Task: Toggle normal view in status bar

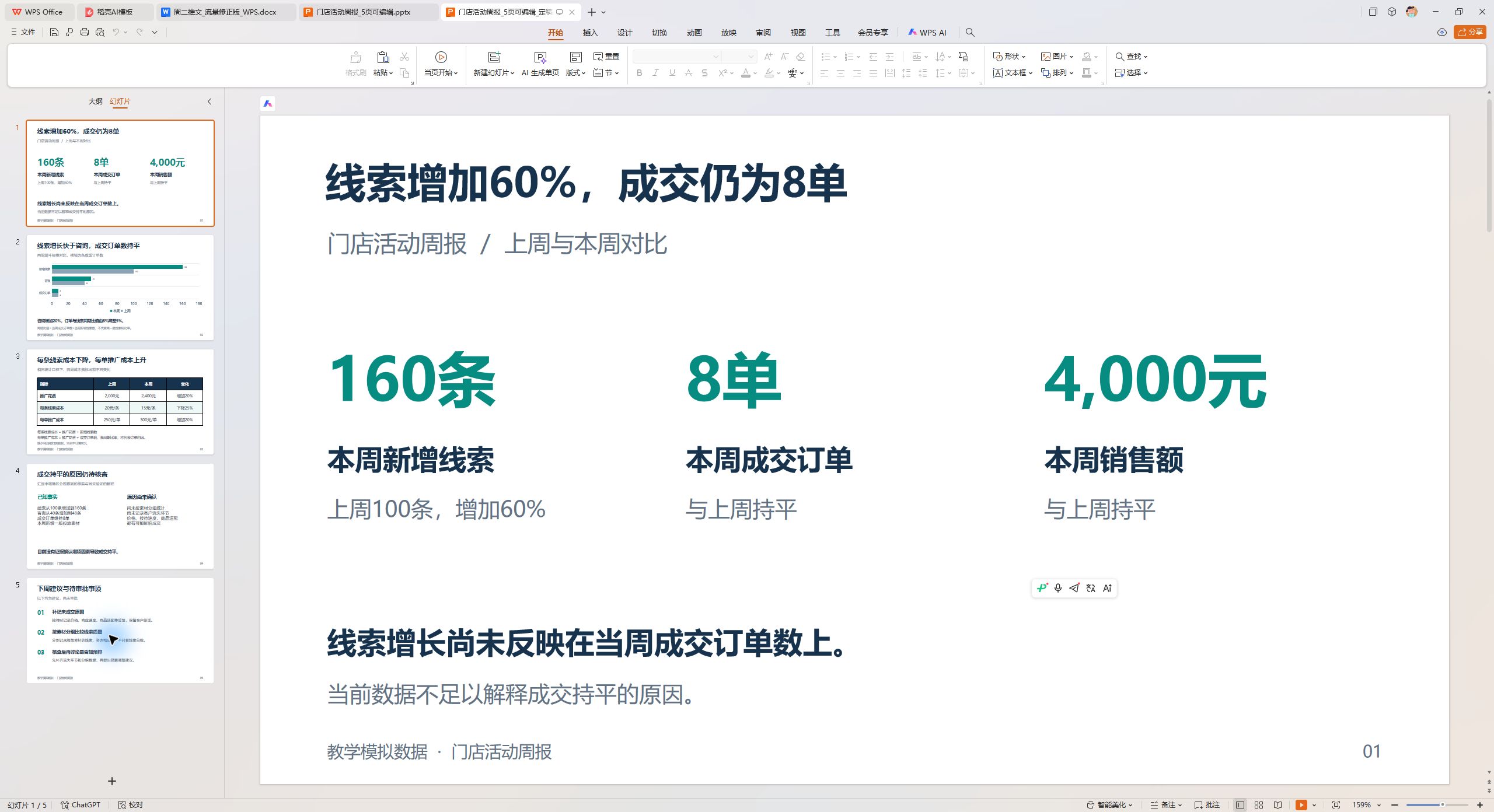Action: (x=1240, y=804)
